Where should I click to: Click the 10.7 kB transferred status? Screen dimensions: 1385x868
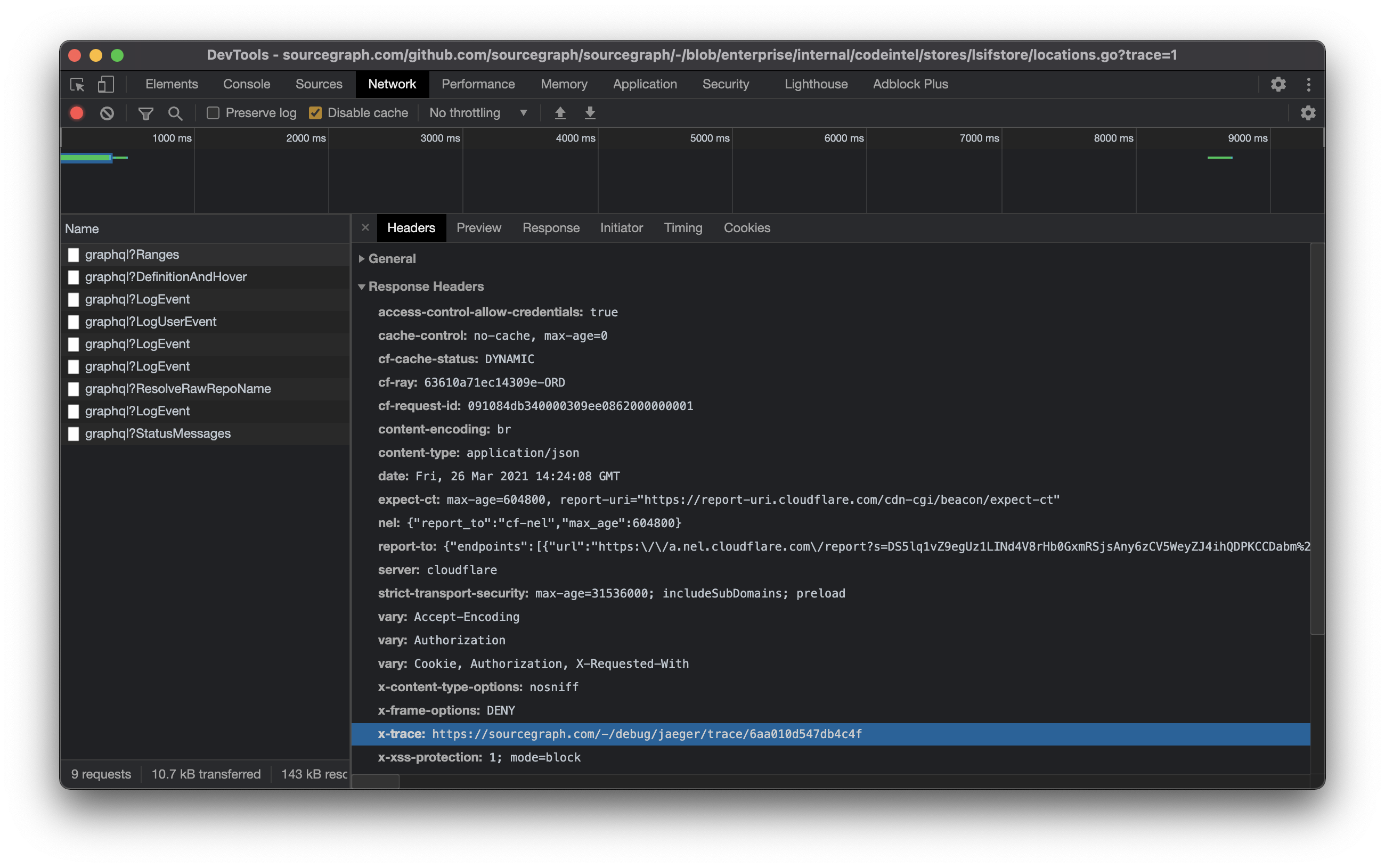(206, 774)
